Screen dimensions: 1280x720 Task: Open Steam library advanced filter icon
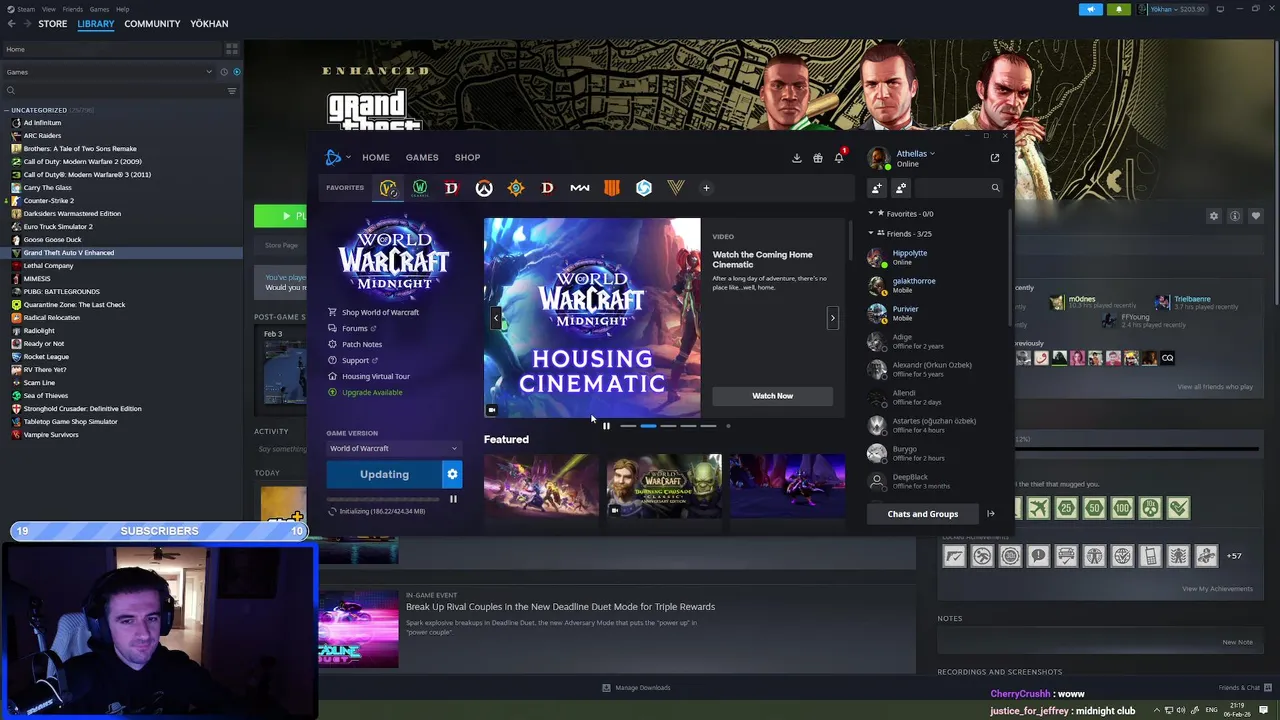tap(232, 91)
